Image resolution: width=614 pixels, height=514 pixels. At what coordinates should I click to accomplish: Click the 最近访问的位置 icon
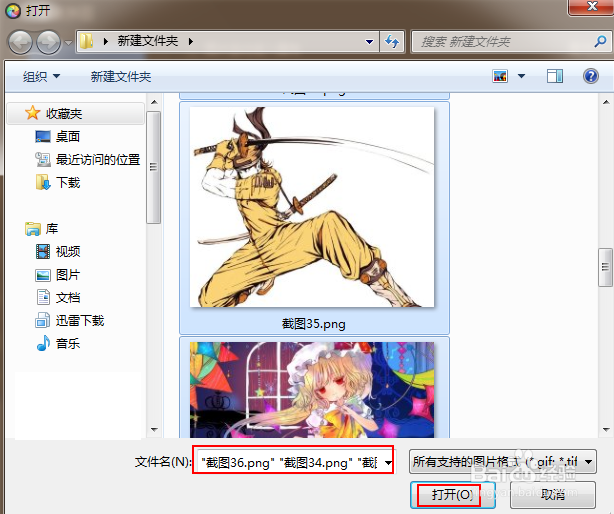pyautogui.click(x=43, y=159)
